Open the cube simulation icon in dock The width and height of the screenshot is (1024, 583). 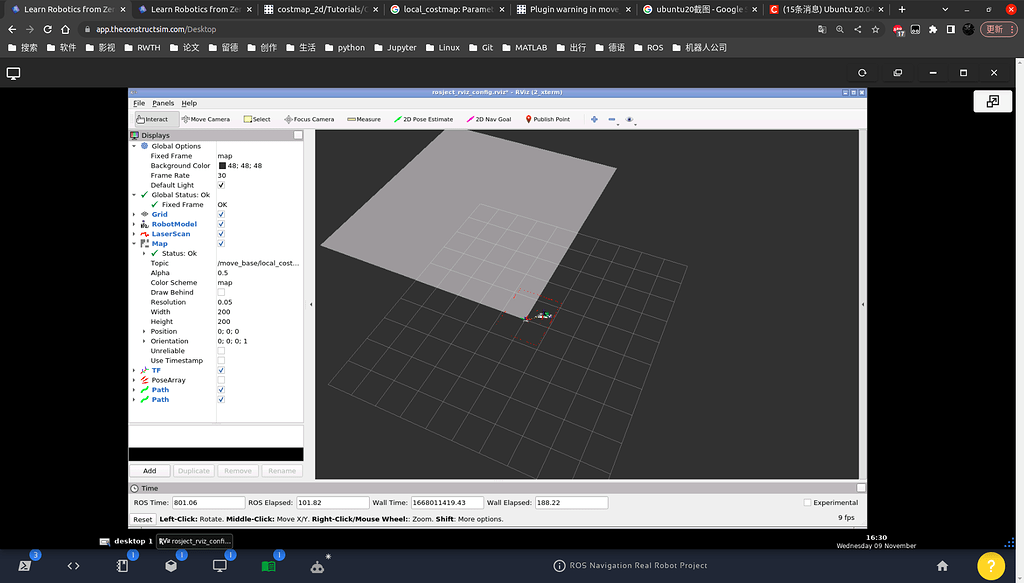[171, 566]
